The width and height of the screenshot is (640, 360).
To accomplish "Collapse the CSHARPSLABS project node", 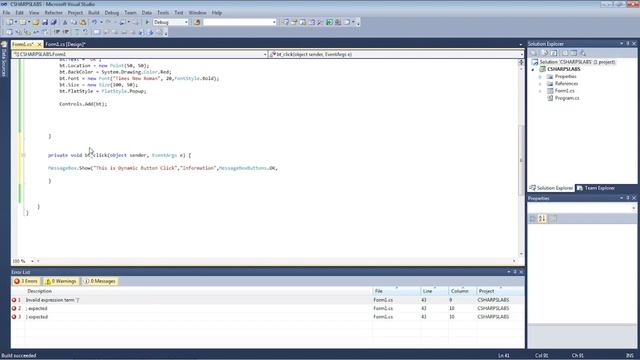I will coord(533,69).
